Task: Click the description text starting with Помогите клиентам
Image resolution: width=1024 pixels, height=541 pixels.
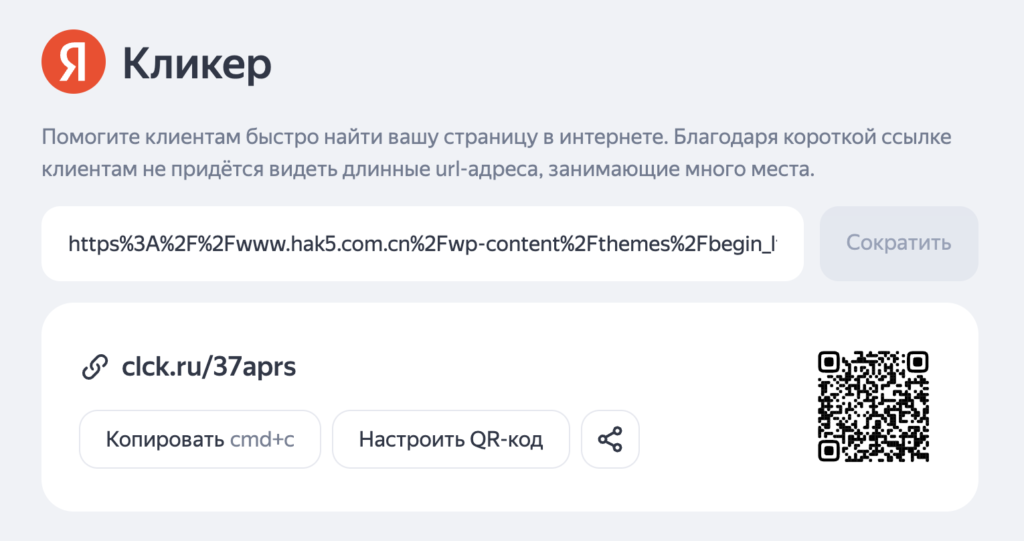Action: [496, 153]
